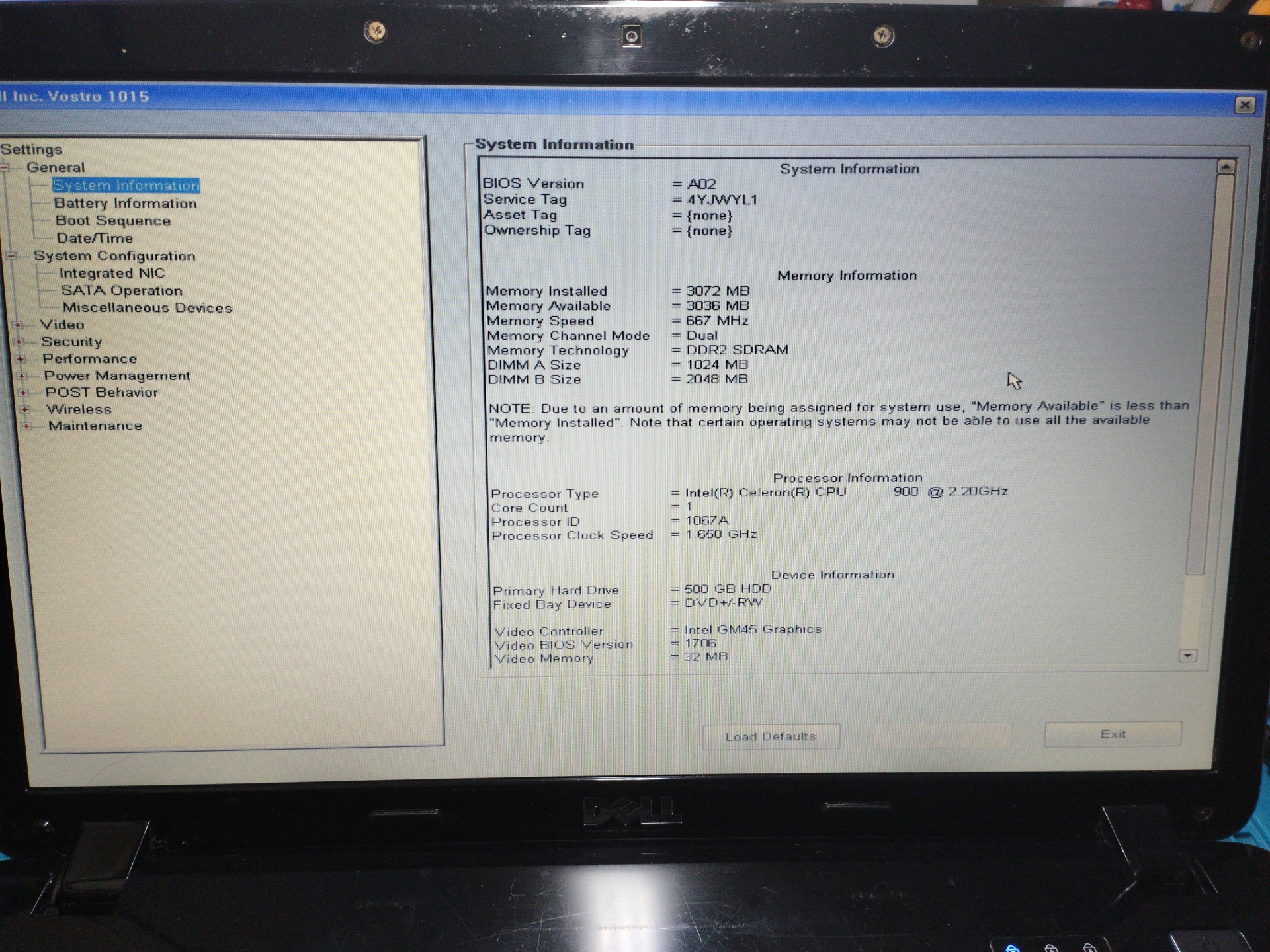Expand the POST Behavior node
Image resolution: width=1270 pixels, height=952 pixels.
click(24, 393)
